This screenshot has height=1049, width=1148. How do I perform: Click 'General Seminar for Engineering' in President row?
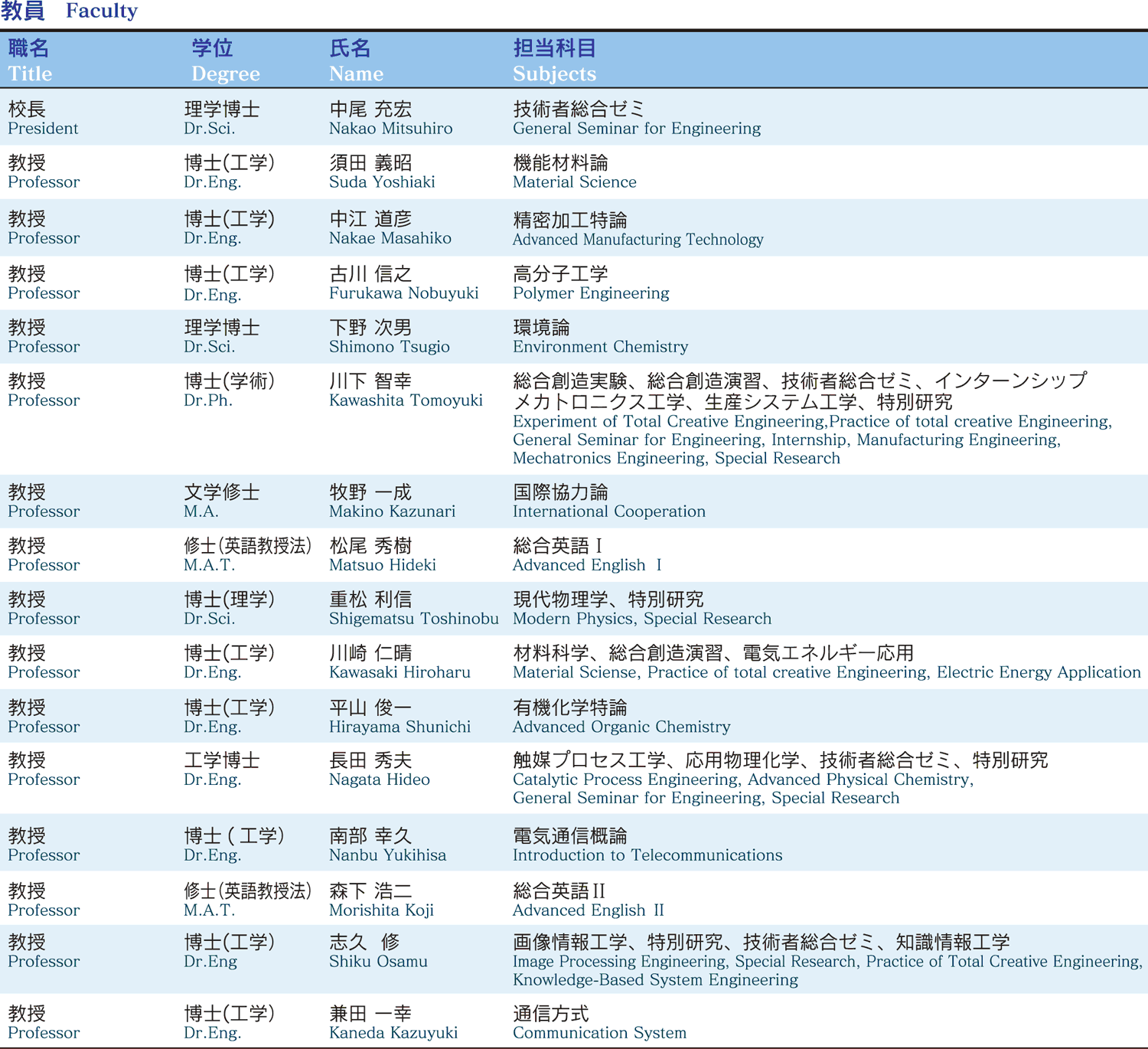coord(637,129)
